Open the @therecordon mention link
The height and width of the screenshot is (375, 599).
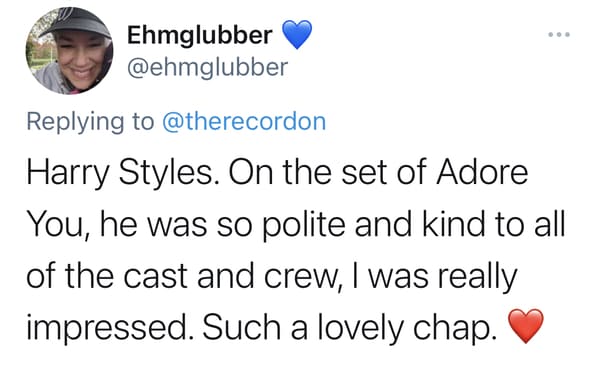(244, 122)
